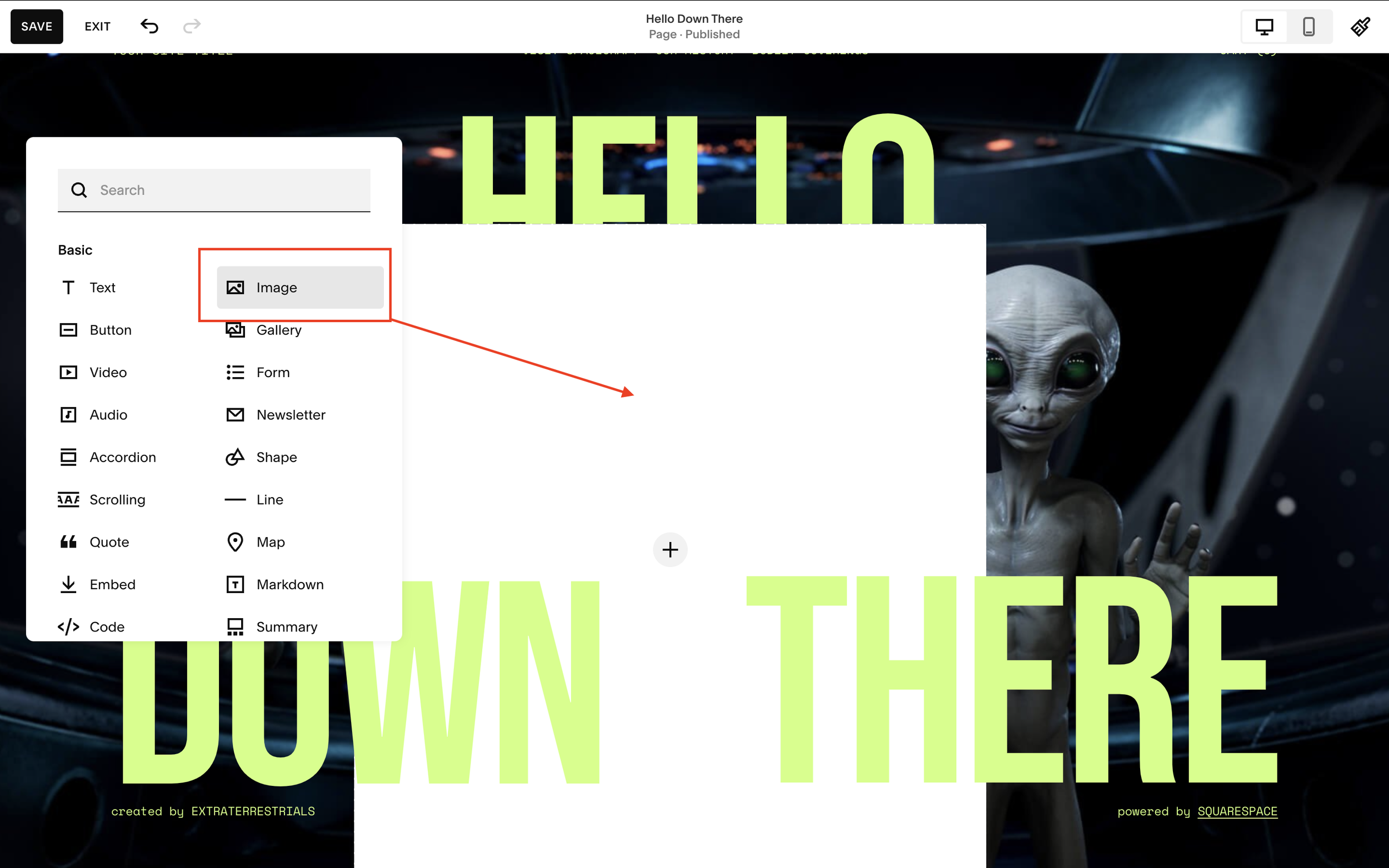This screenshot has height=868, width=1389.
Task: Open the site styles paintbrush icon
Action: (x=1360, y=27)
